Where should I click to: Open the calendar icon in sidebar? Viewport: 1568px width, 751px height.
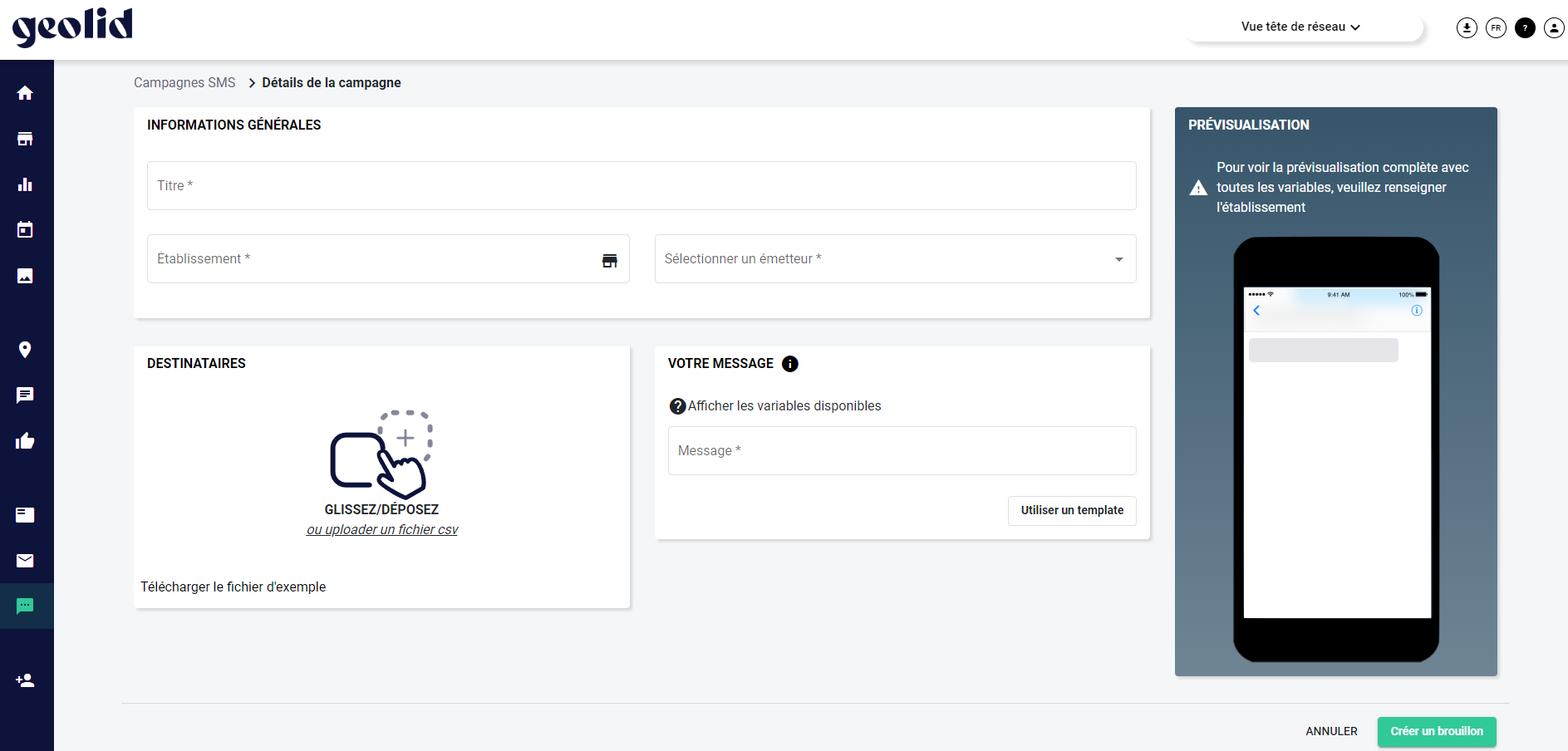pyautogui.click(x=25, y=230)
